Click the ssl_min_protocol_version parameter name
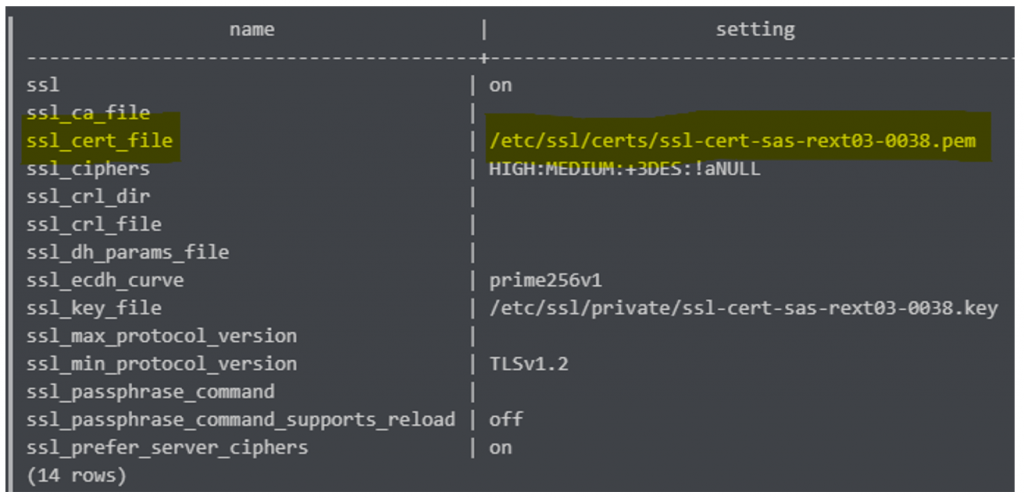 click(x=162, y=364)
